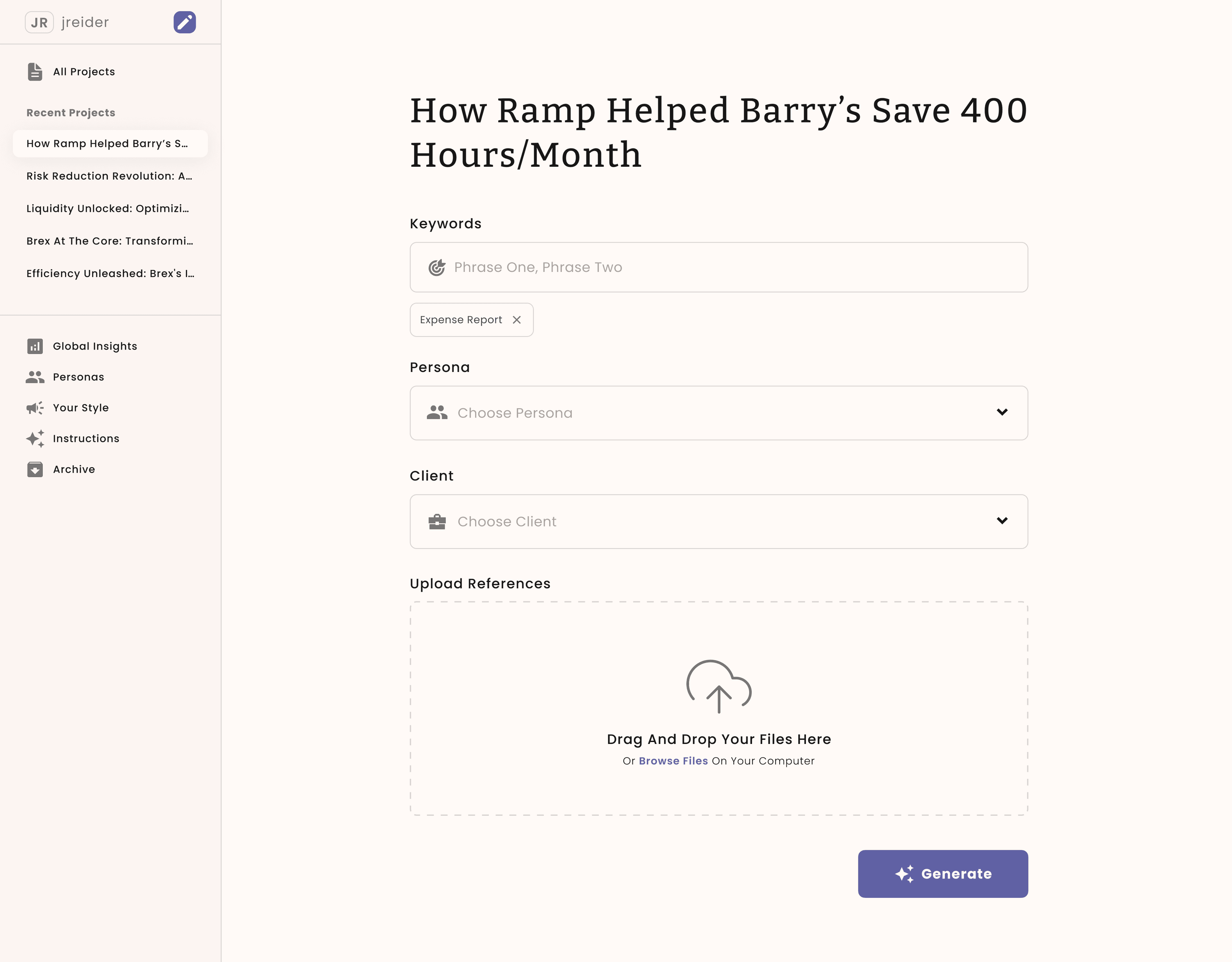The width and height of the screenshot is (1232, 962).
Task: Open project Efficiency Unleashed
Action: pyautogui.click(x=111, y=274)
